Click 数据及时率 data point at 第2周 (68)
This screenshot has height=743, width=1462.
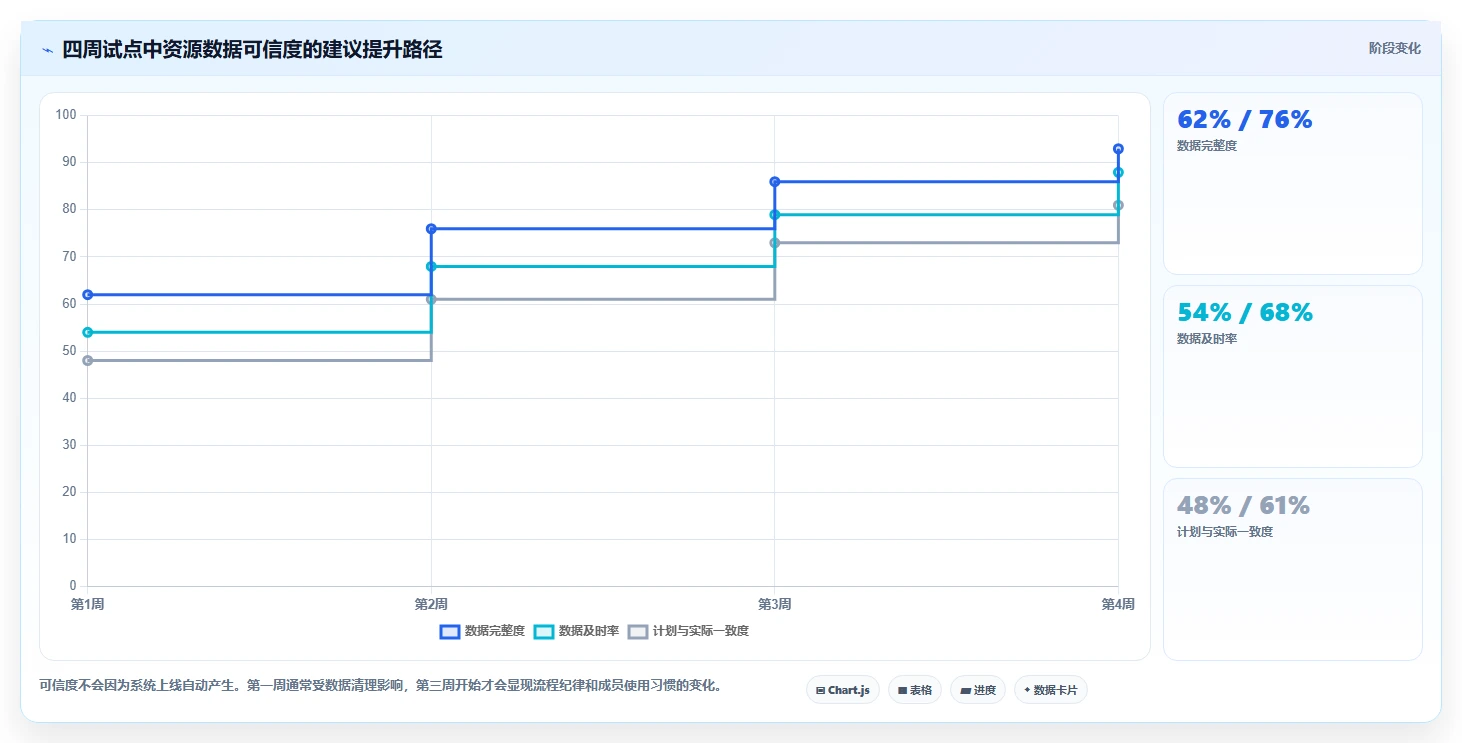(431, 266)
